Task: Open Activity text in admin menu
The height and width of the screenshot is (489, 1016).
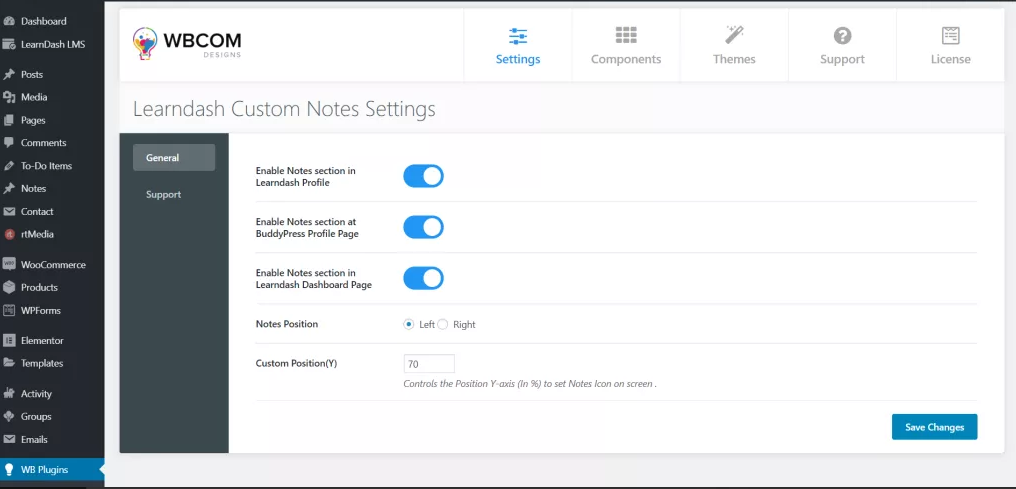Action: [x=36, y=393]
